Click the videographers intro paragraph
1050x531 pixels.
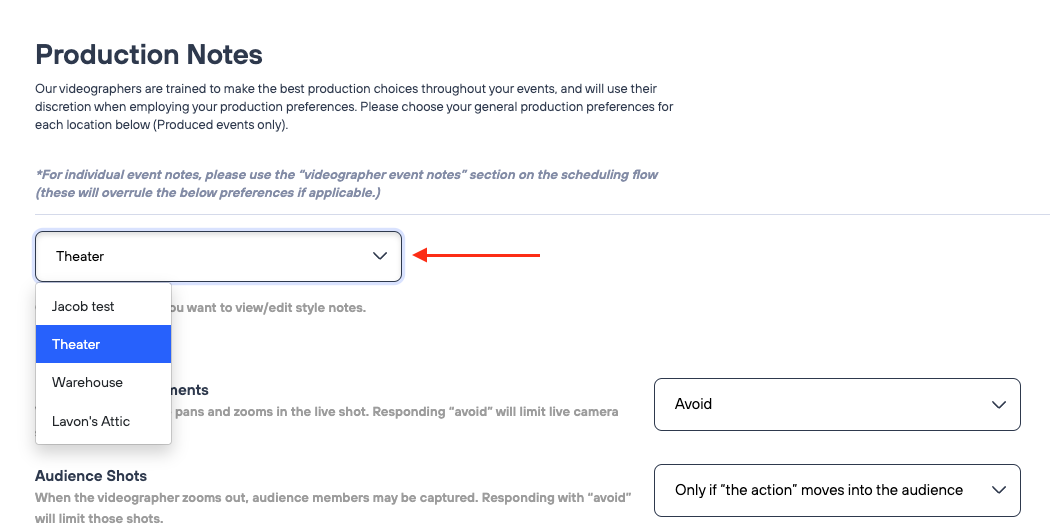(x=354, y=107)
